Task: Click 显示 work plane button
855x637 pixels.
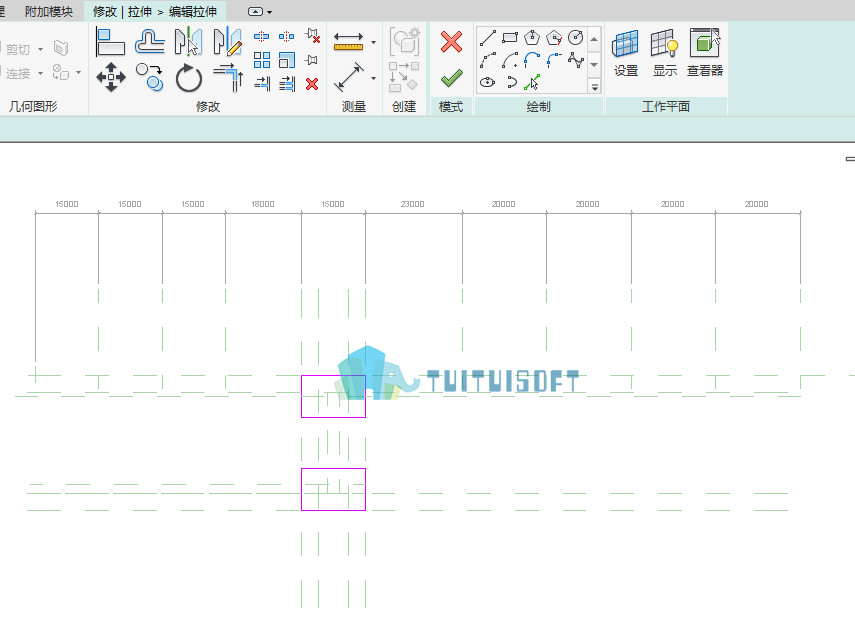Action: 665,53
